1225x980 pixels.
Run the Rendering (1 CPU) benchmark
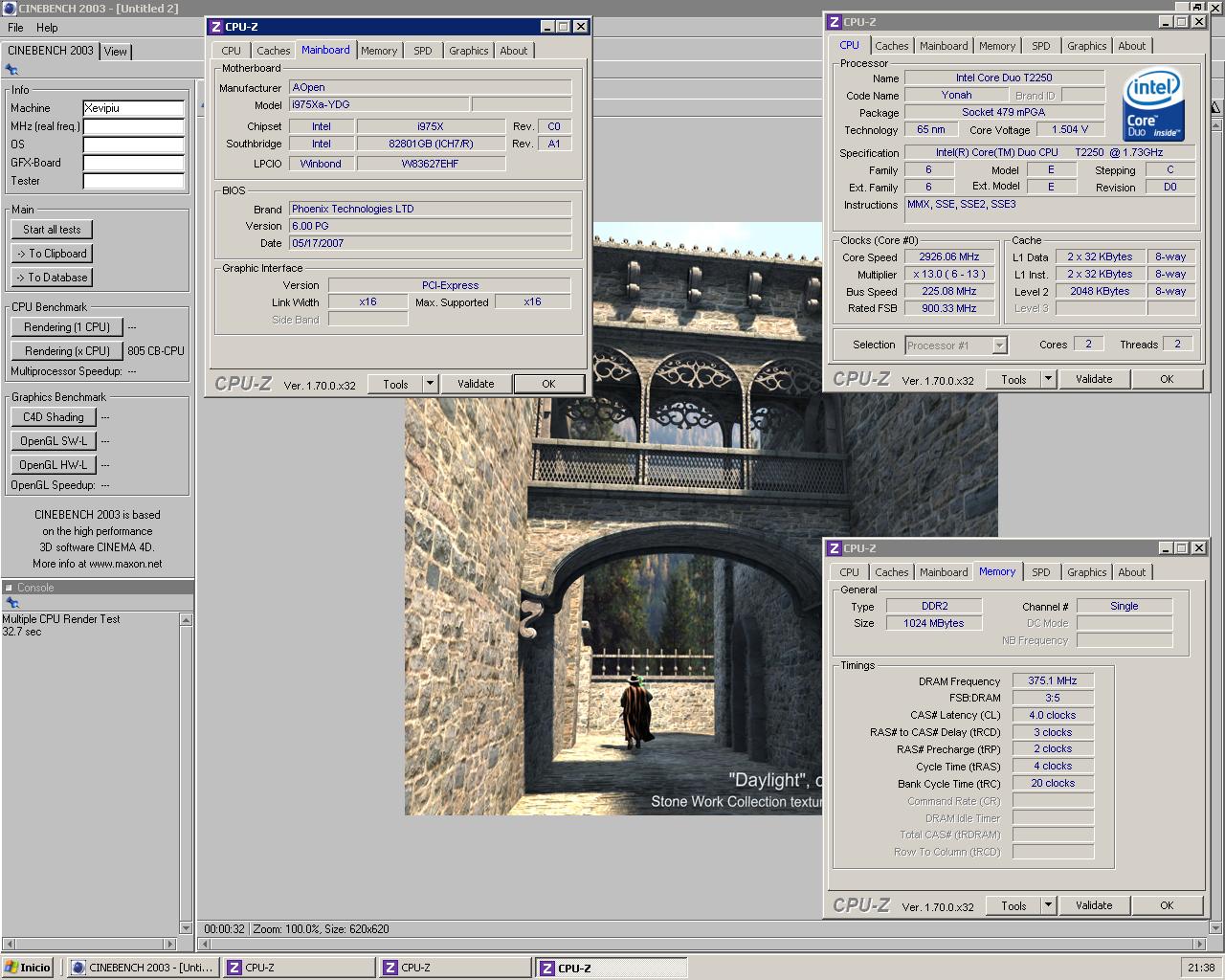point(67,327)
